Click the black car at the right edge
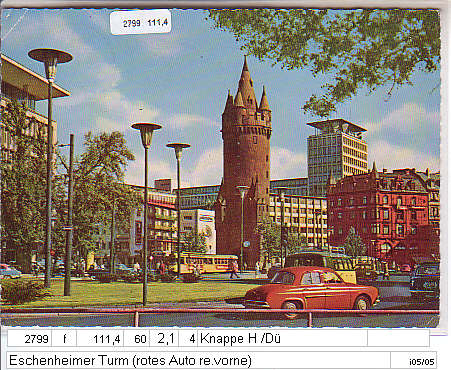This screenshot has width=451, height=370. pos(425,279)
